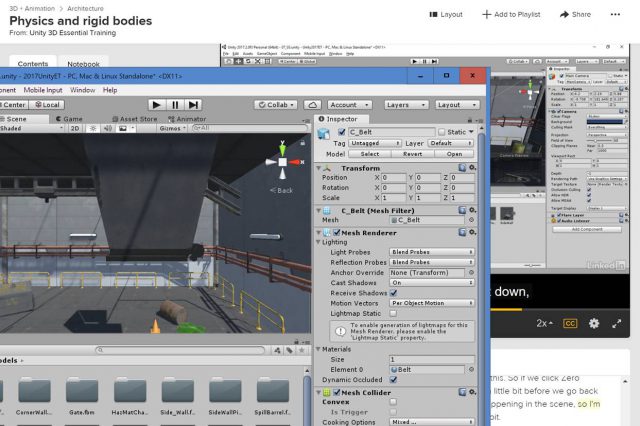Open the HazMatCha folder
The width and height of the screenshot is (640, 426).
pyautogui.click(x=130, y=396)
